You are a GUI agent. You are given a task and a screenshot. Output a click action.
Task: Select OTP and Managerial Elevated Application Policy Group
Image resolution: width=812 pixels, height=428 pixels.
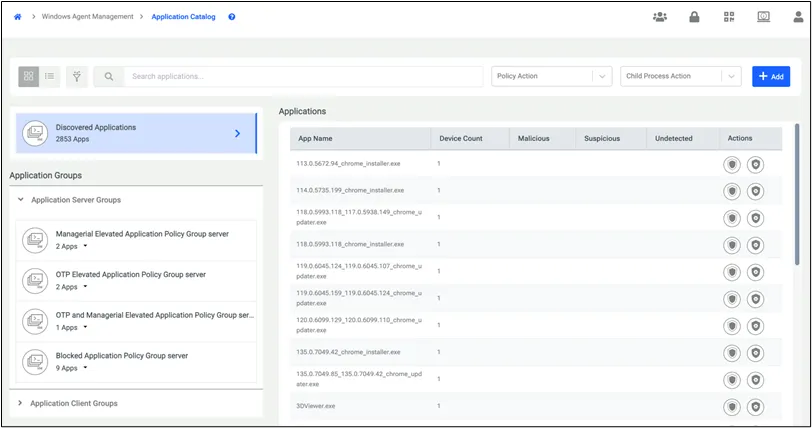coord(136,321)
